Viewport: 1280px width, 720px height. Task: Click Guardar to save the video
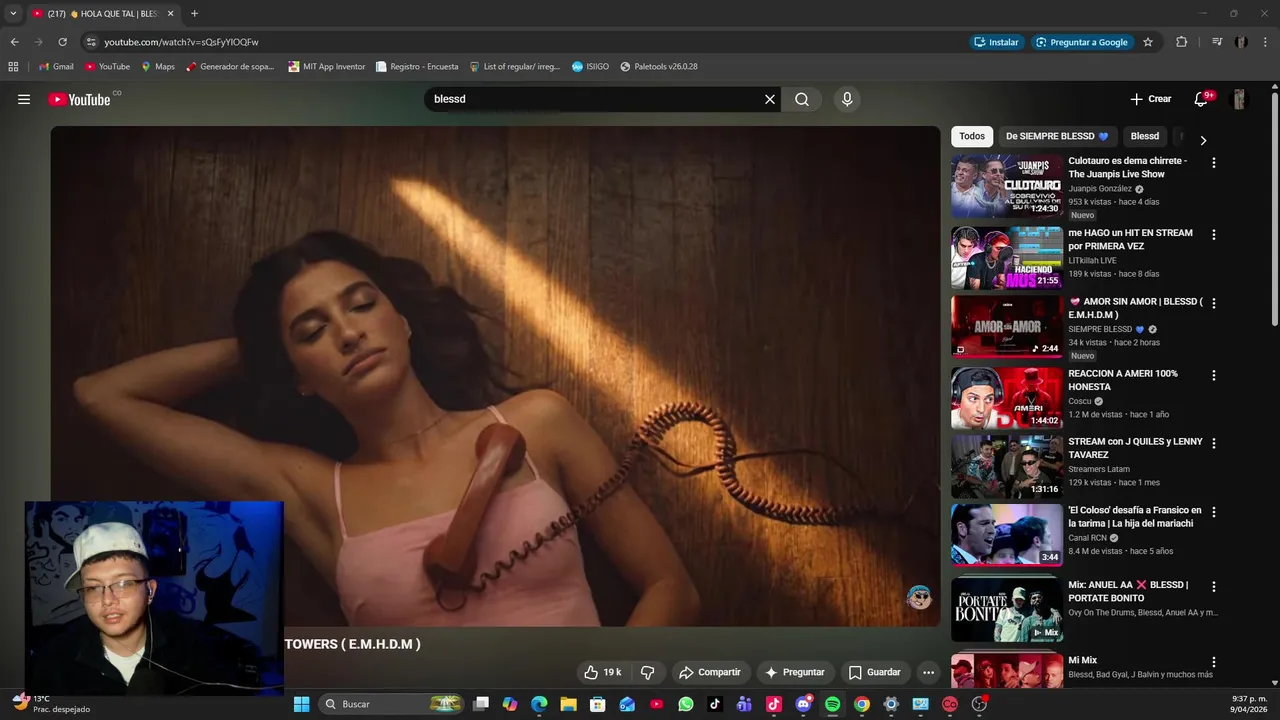coord(874,672)
